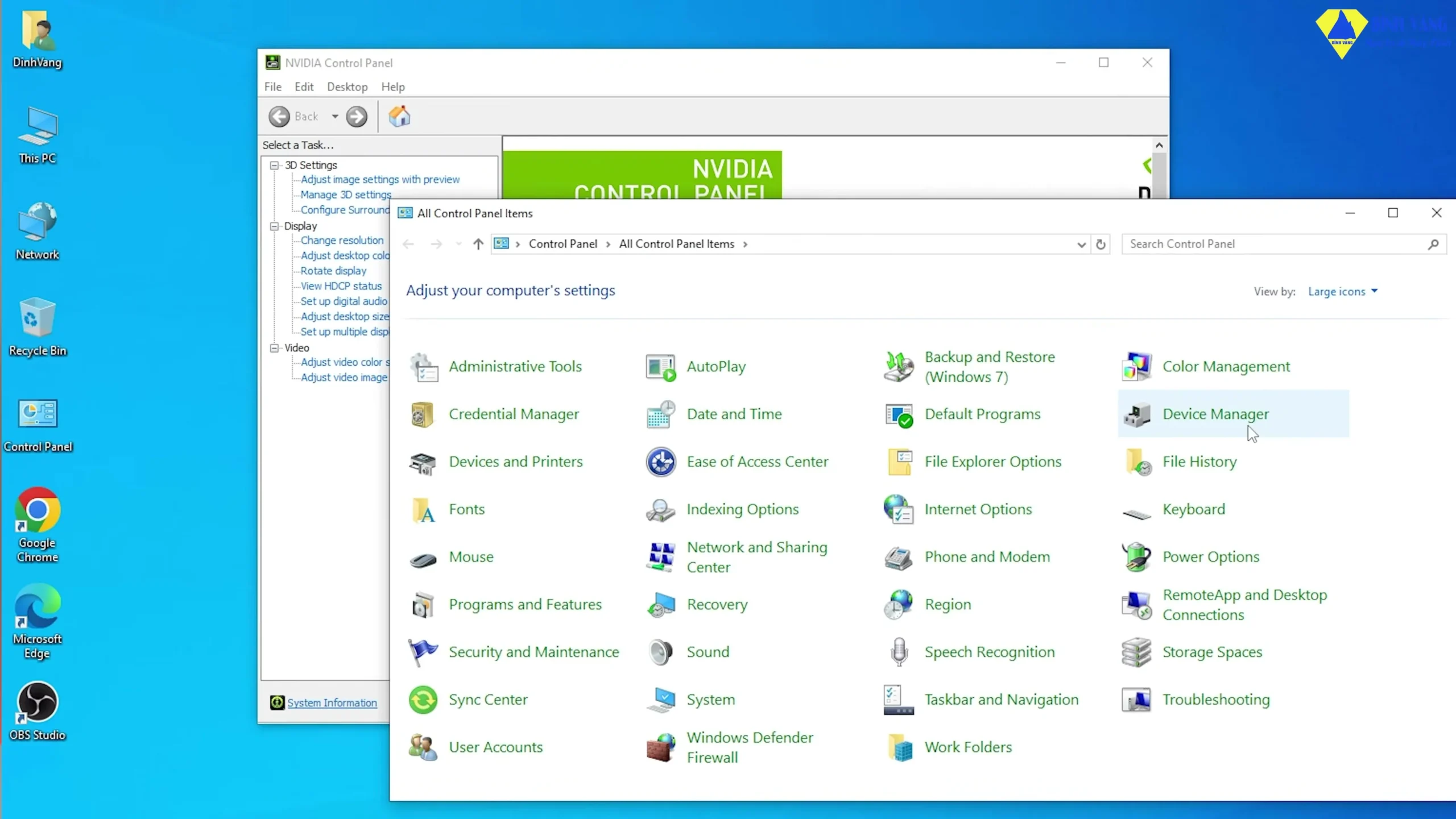Select the This PC desktop icon

(38, 135)
